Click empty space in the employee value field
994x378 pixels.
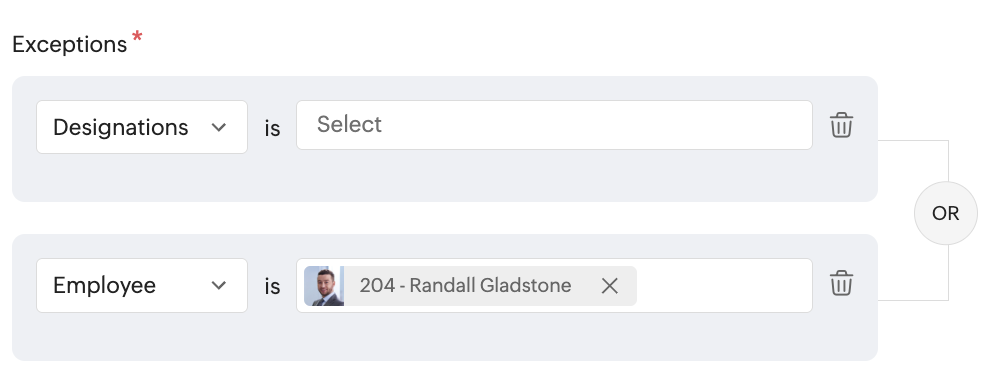723,285
